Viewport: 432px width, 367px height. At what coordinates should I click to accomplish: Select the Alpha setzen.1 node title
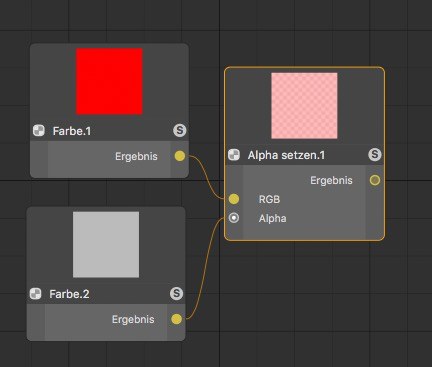click(286, 155)
